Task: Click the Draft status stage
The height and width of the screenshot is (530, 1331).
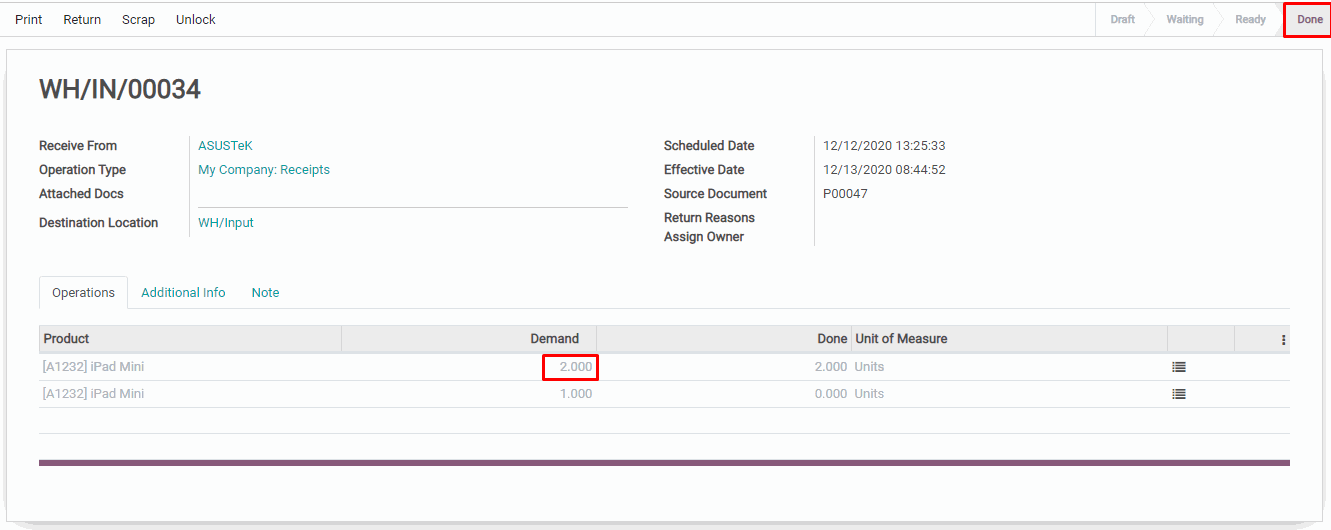Action: coord(1122,19)
